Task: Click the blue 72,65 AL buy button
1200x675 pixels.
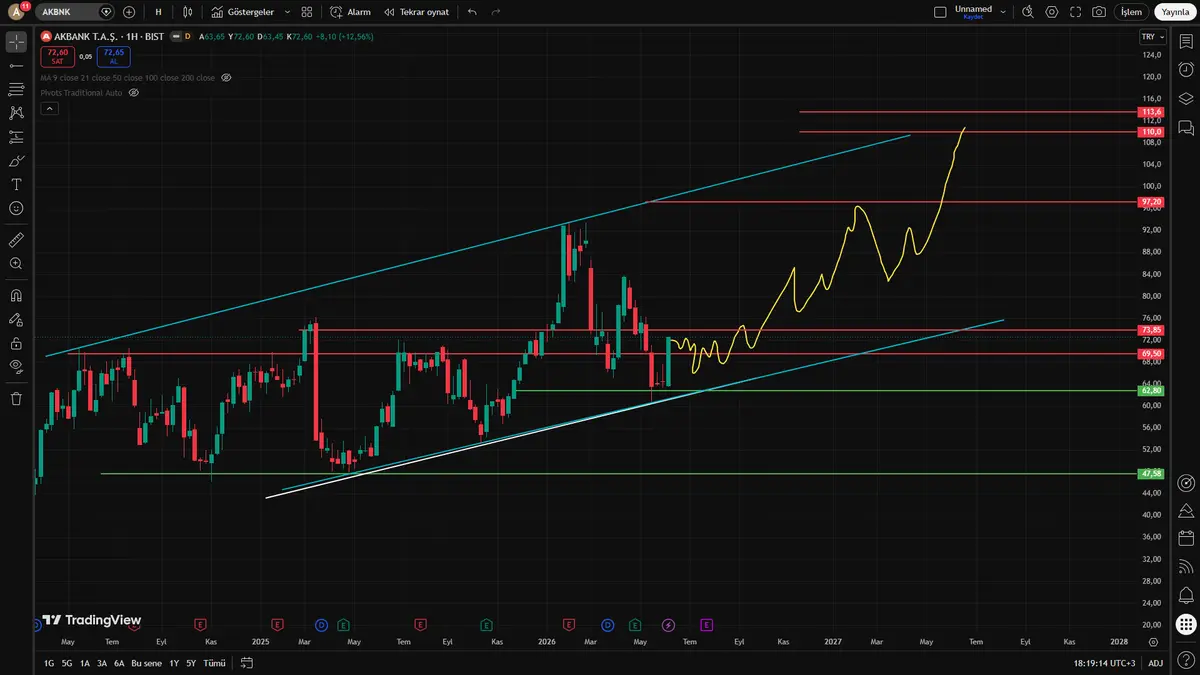Action: (x=113, y=55)
